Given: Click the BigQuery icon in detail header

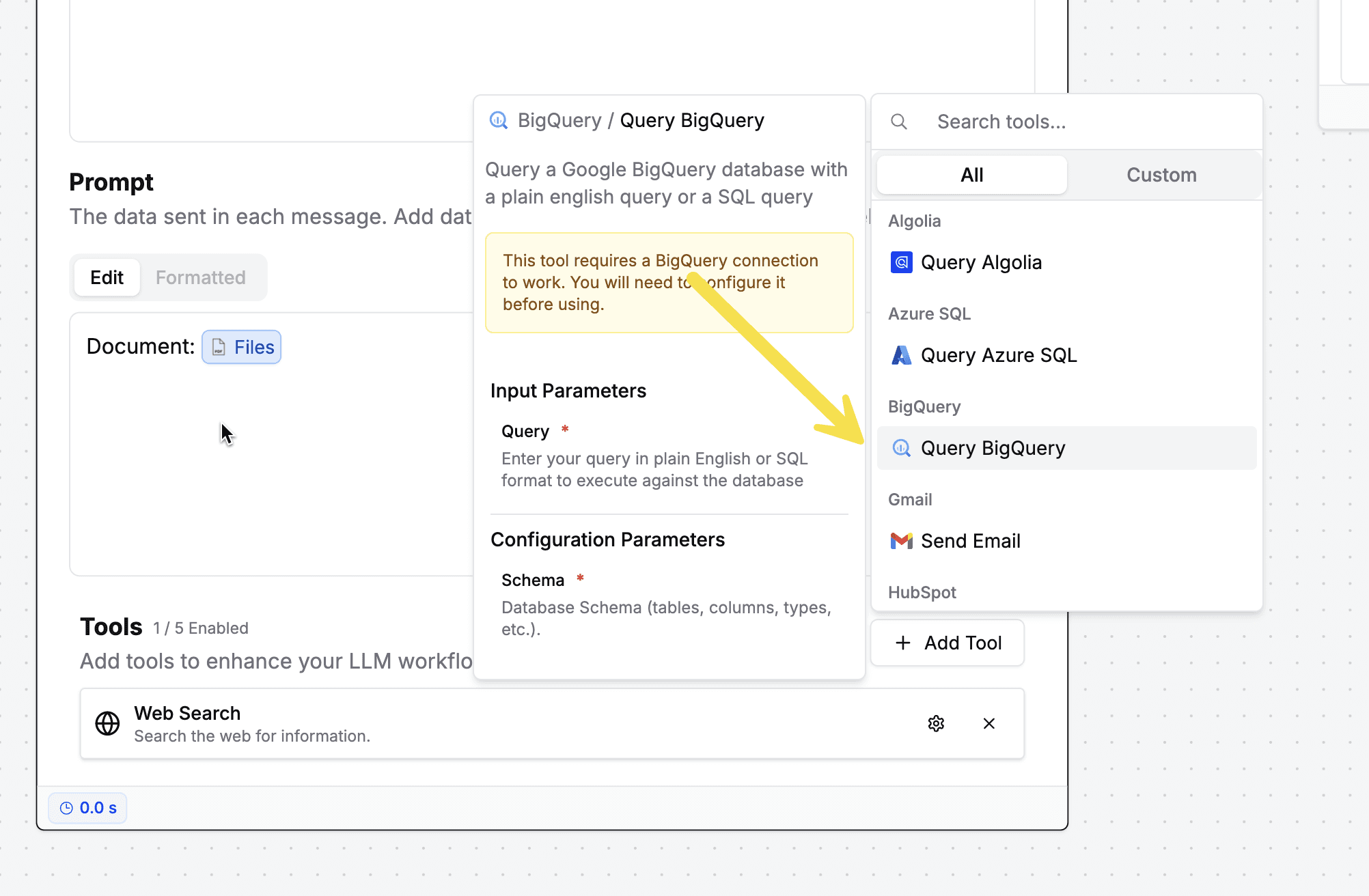Looking at the screenshot, I should (499, 120).
